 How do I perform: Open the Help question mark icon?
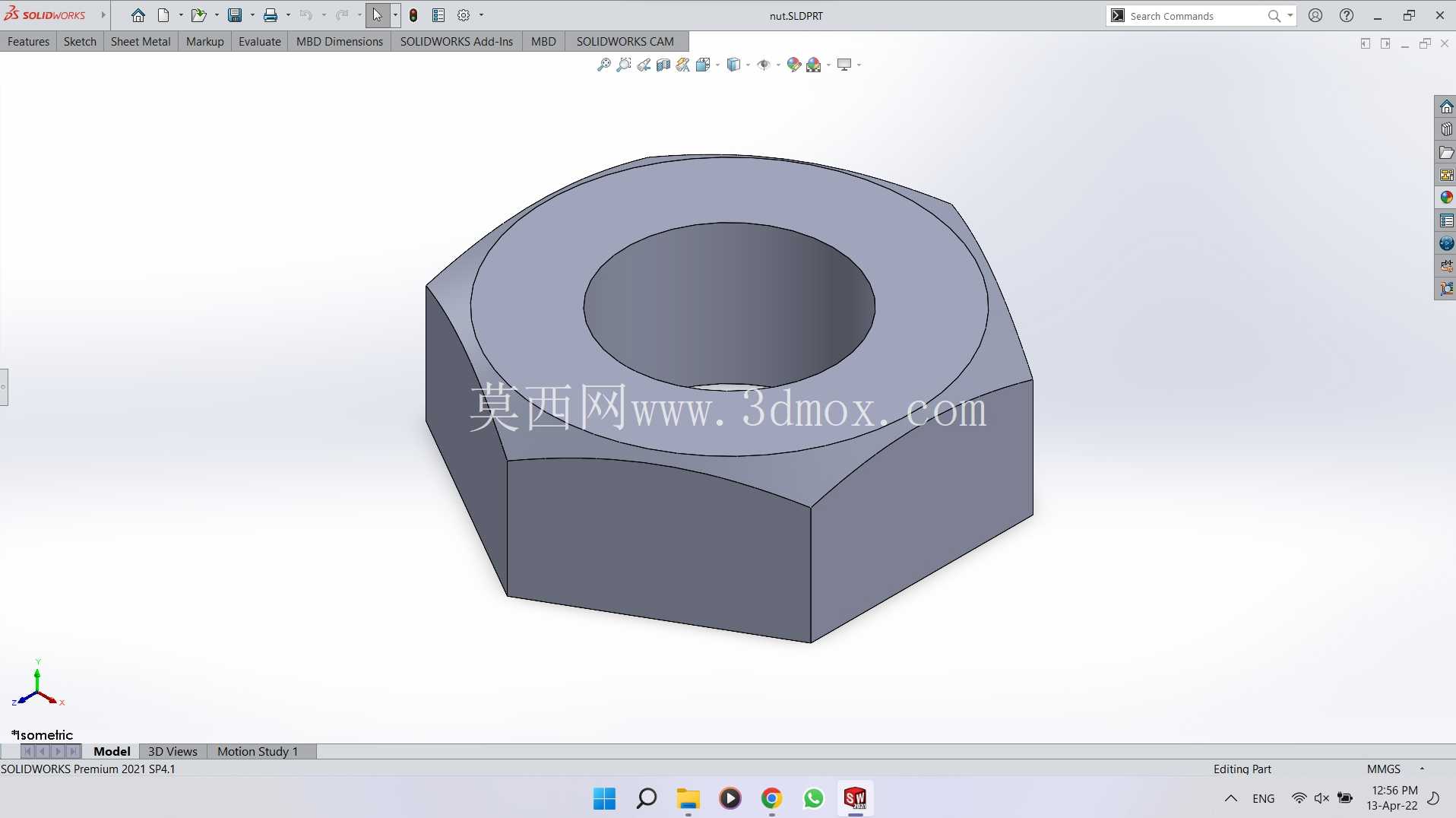[1347, 15]
